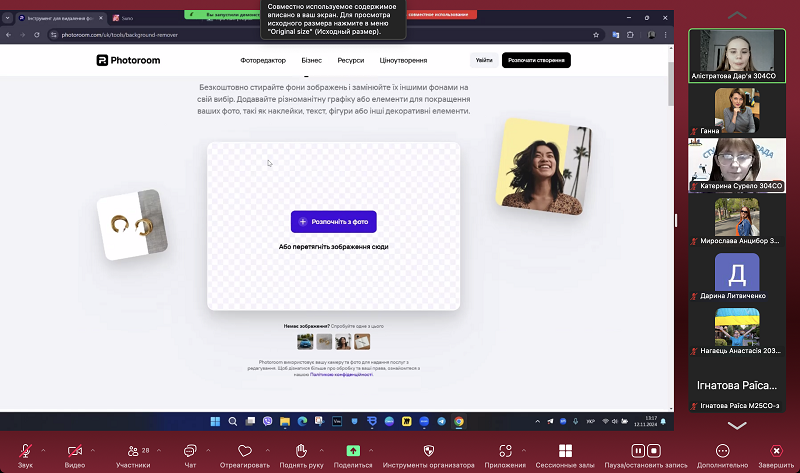Bookmark page with star icon
Screen dimensions: 800x473
[596, 35]
